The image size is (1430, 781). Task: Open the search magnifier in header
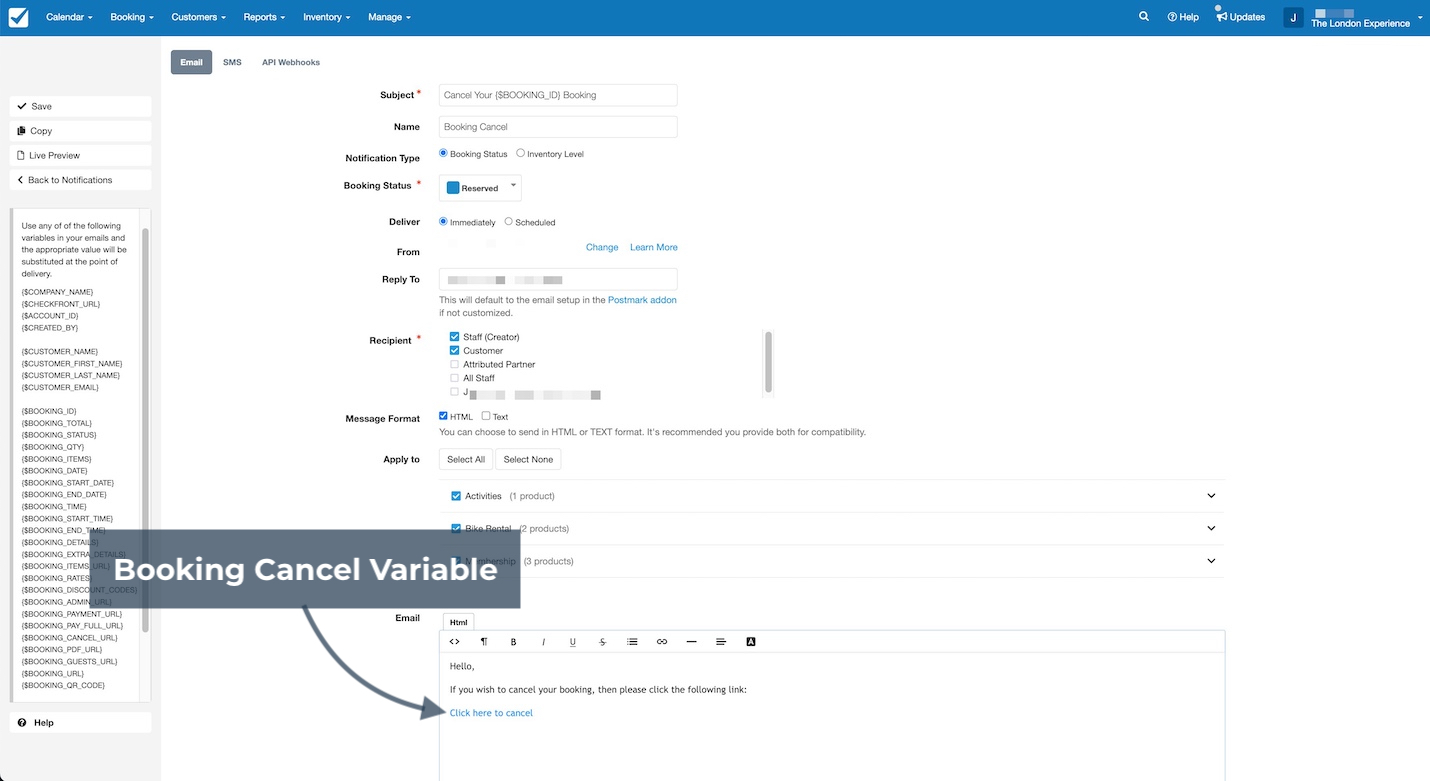1144,17
